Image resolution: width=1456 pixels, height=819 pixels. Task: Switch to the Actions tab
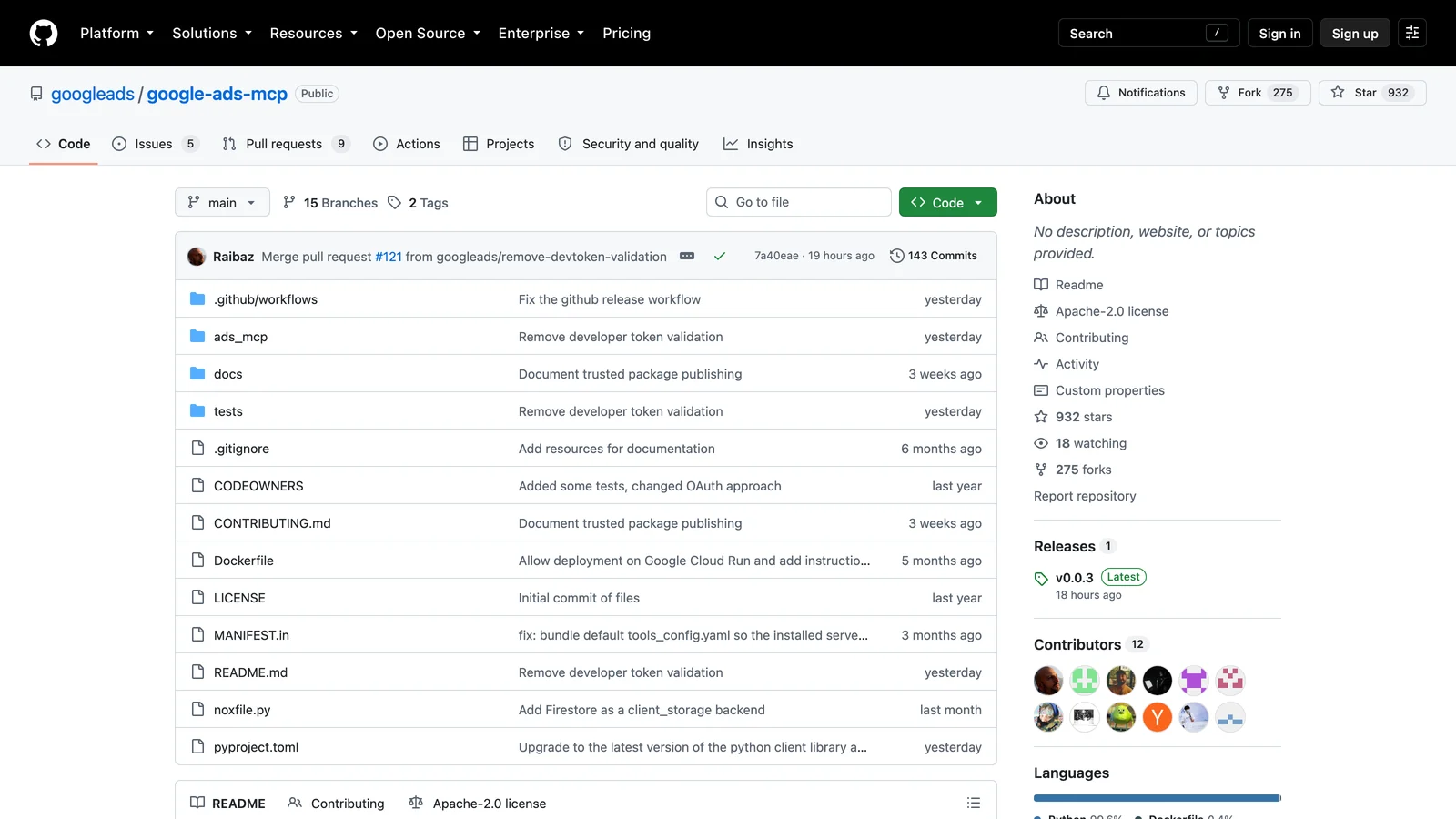(407, 144)
